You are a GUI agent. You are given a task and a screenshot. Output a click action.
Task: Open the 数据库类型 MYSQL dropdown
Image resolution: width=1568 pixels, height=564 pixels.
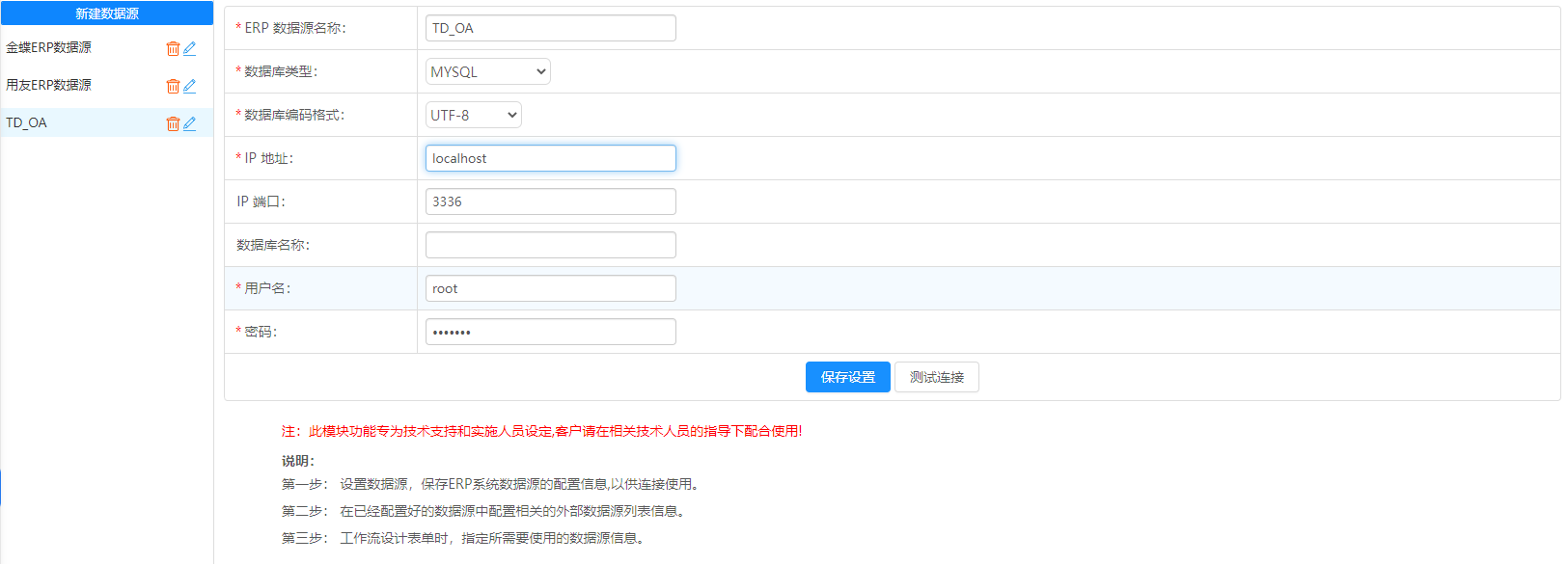pyautogui.click(x=487, y=71)
